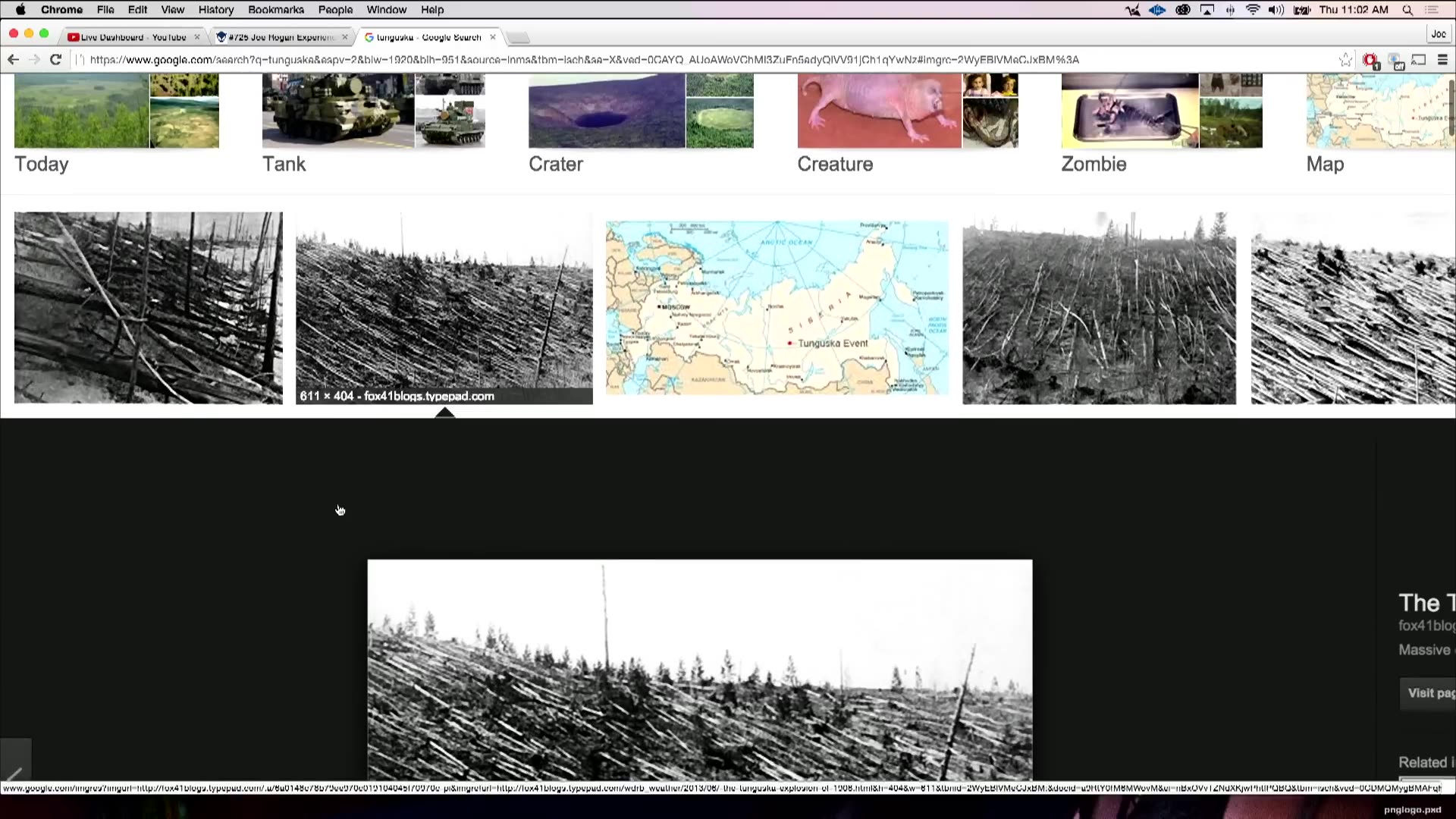
Task: Open the Chrome hamburger menu
Action: tap(1442, 60)
